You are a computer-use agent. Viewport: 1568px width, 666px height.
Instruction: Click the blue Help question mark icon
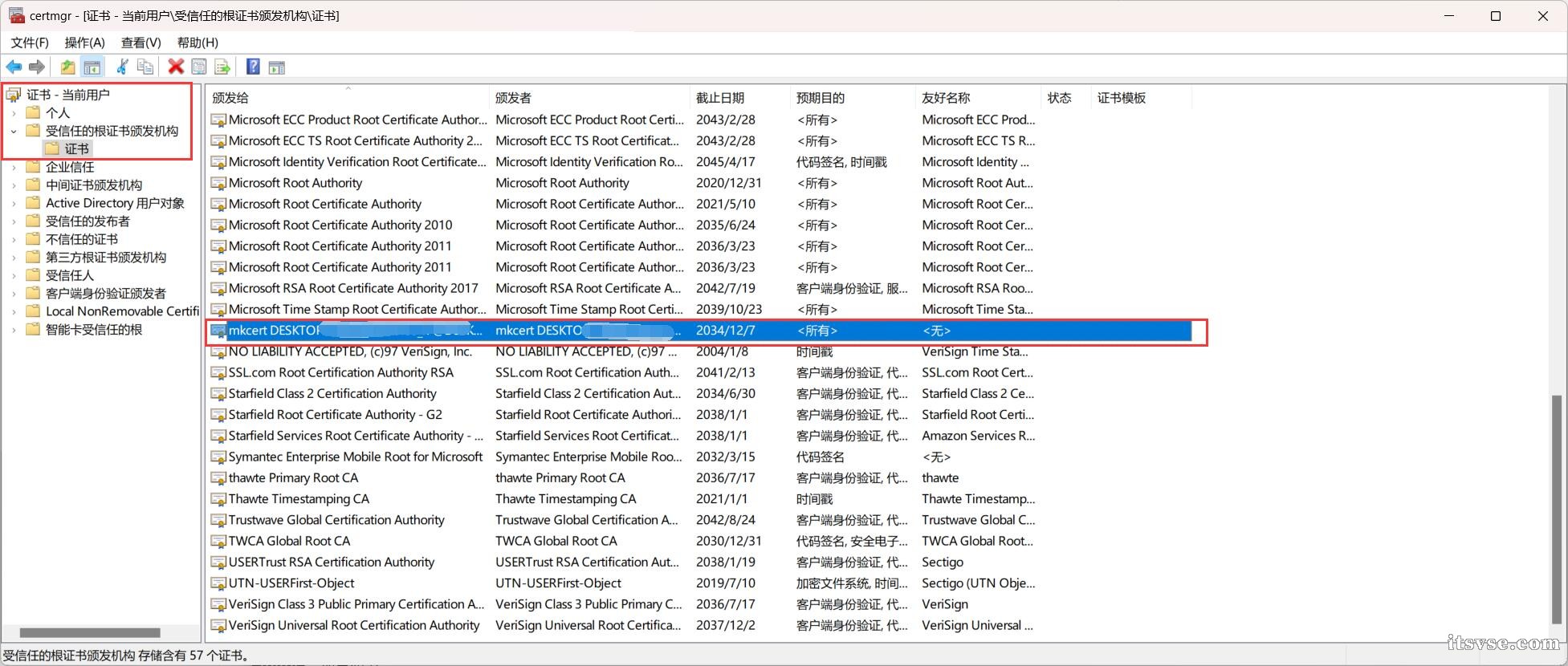[253, 67]
